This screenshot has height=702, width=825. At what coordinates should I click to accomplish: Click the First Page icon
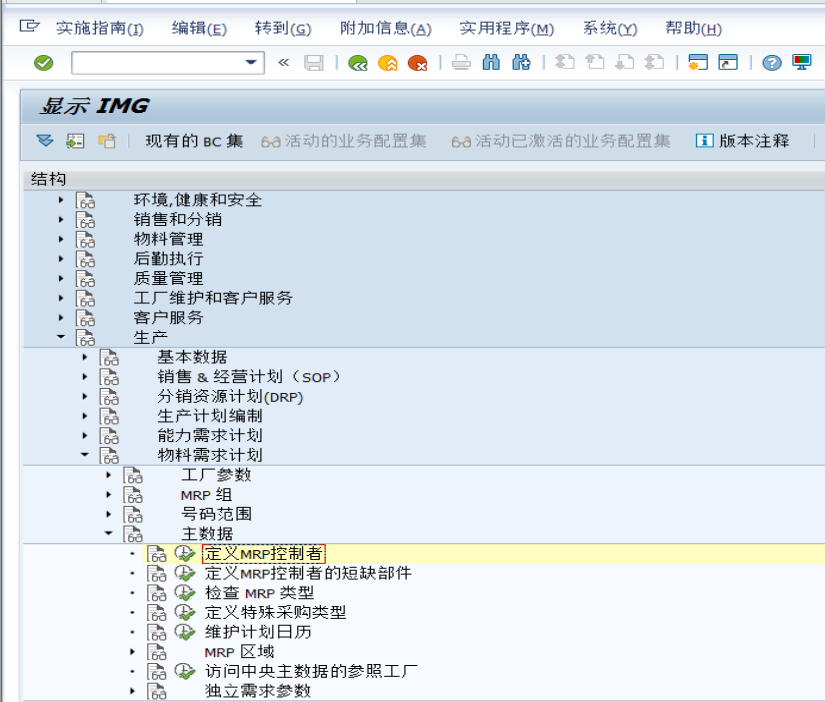click(x=565, y=63)
